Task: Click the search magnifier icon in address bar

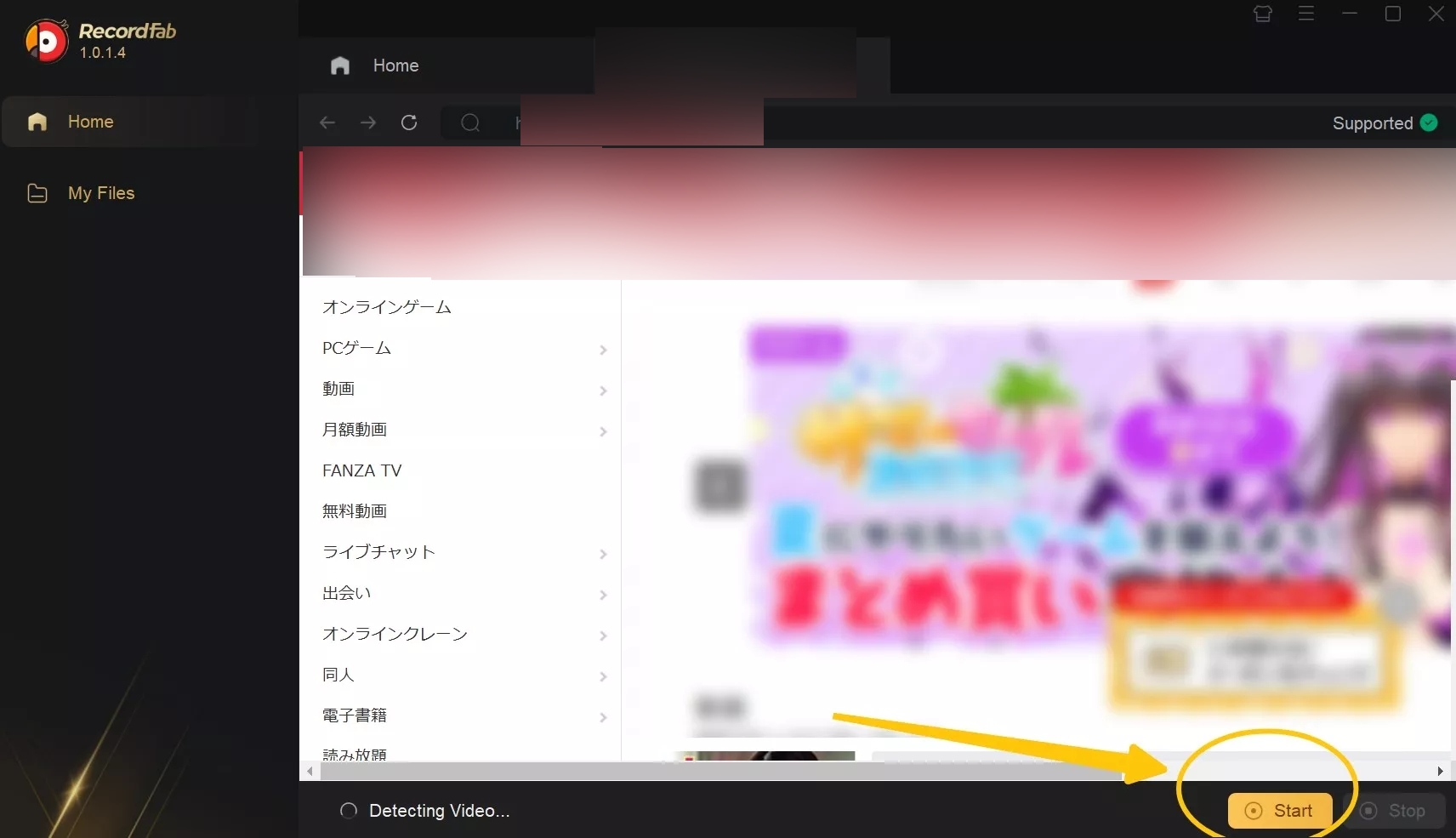Action: pyautogui.click(x=470, y=123)
